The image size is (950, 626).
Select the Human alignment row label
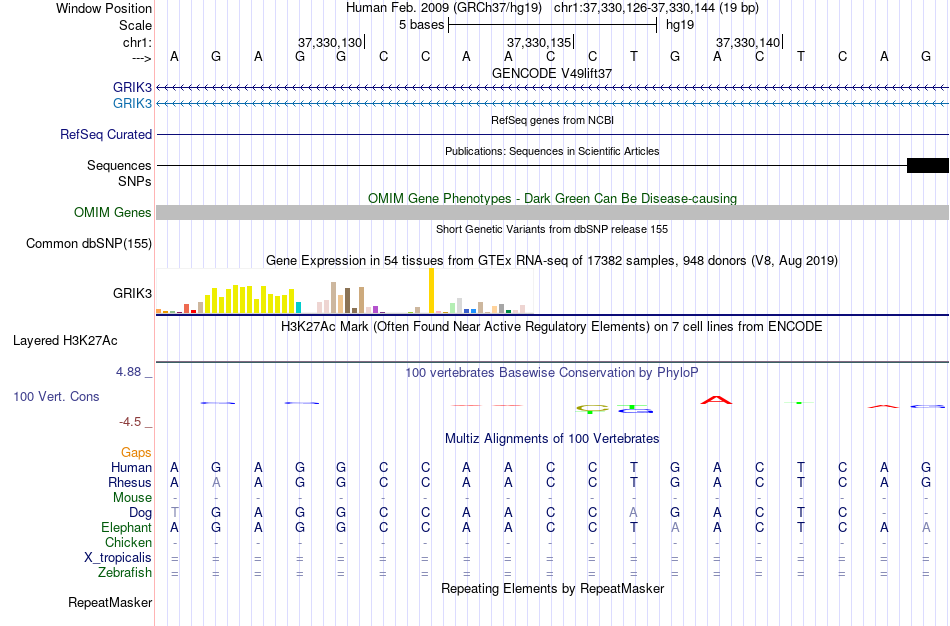(x=131, y=468)
